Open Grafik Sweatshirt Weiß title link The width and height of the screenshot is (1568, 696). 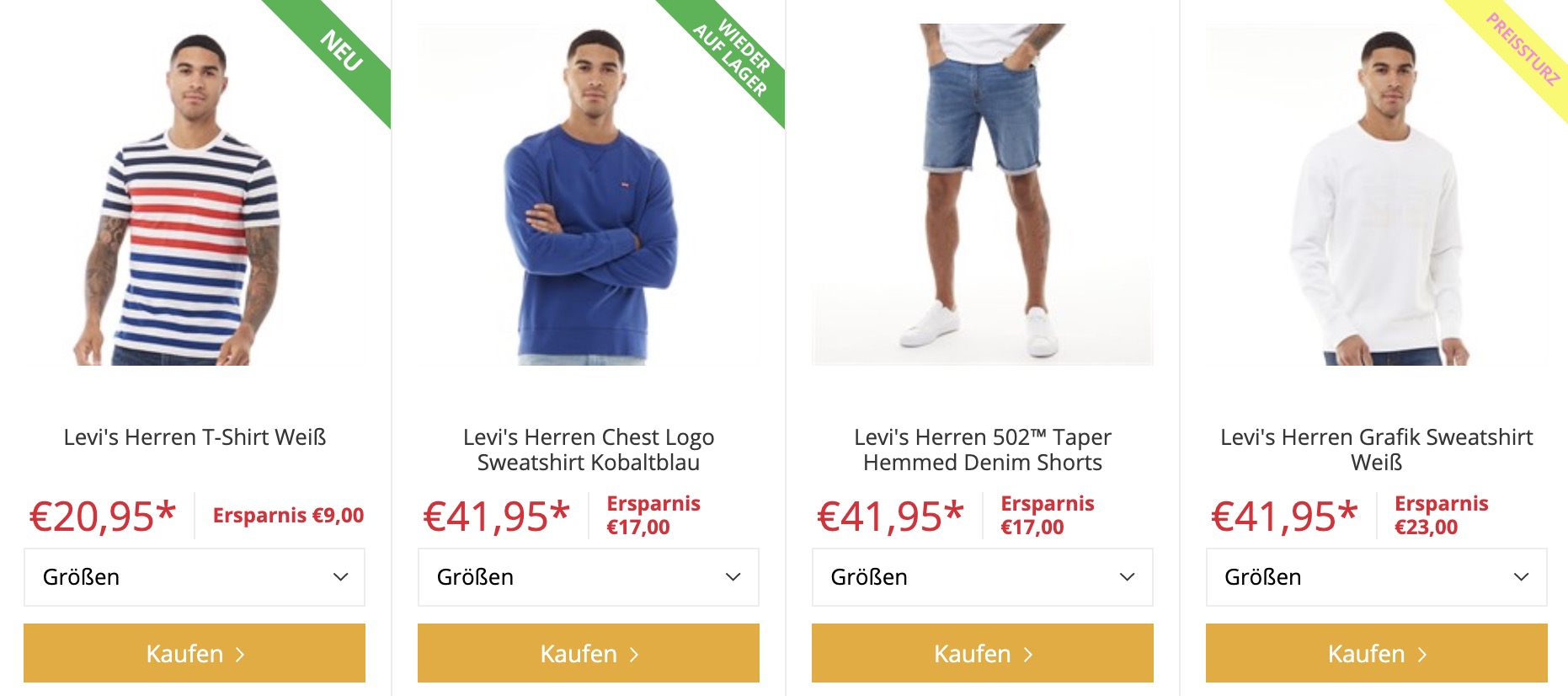click(1377, 450)
